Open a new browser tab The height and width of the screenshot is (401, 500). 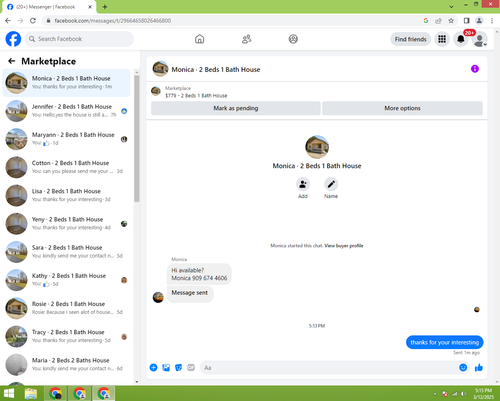(x=105, y=7)
